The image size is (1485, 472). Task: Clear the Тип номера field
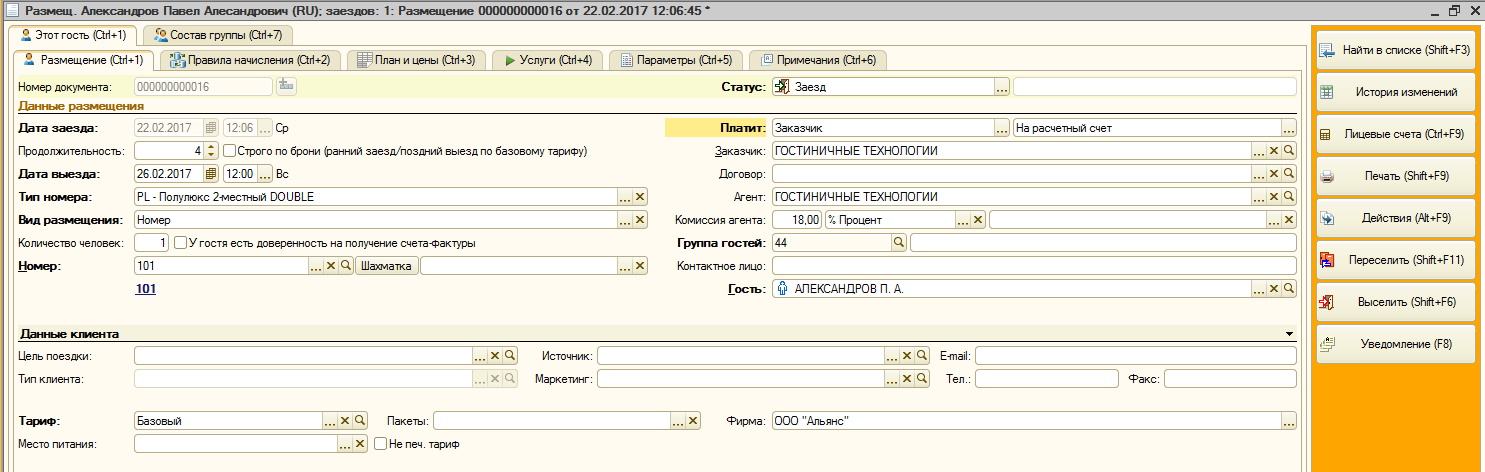coord(640,197)
